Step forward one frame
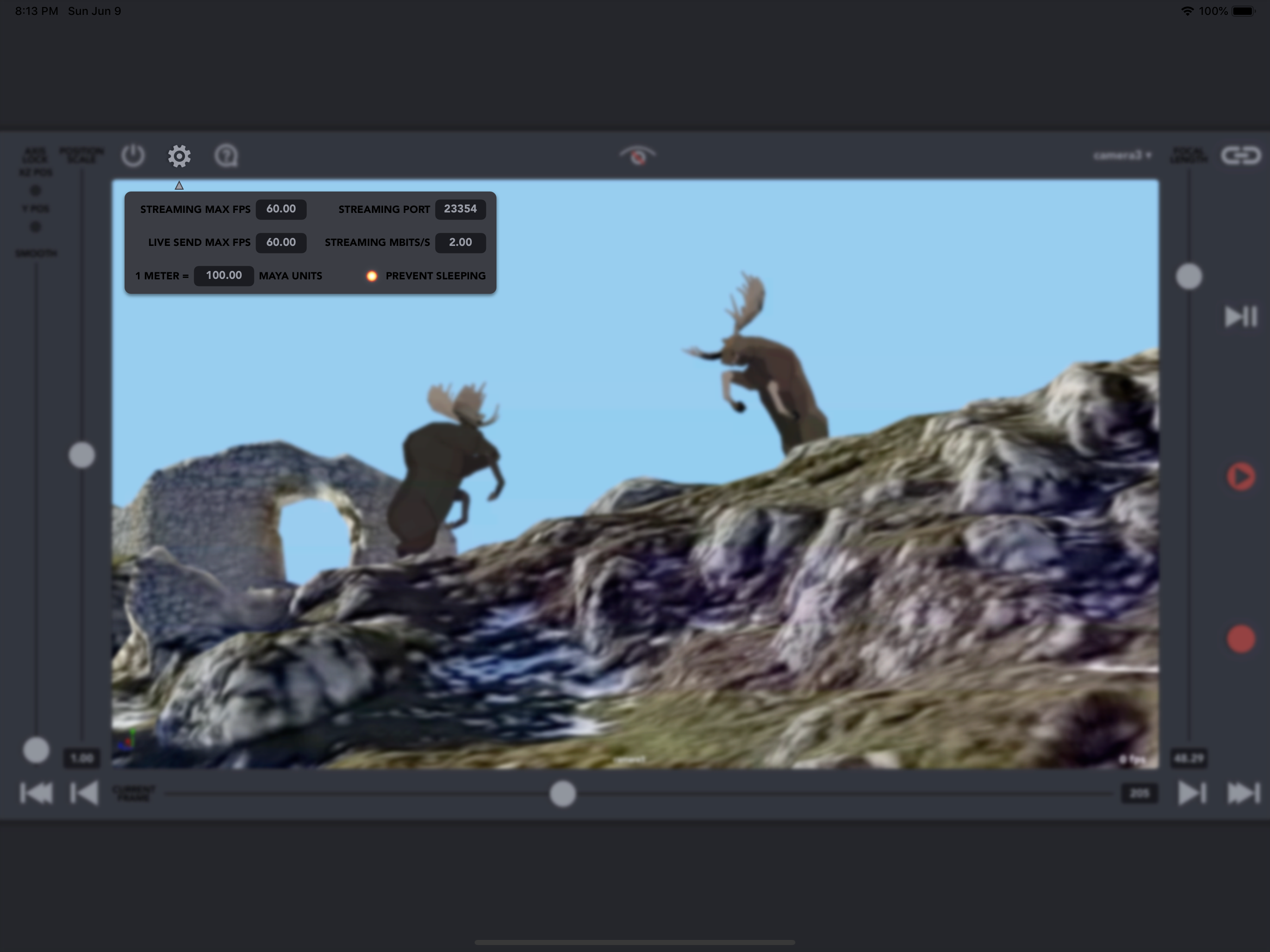The width and height of the screenshot is (1270, 952). (1191, 793)
